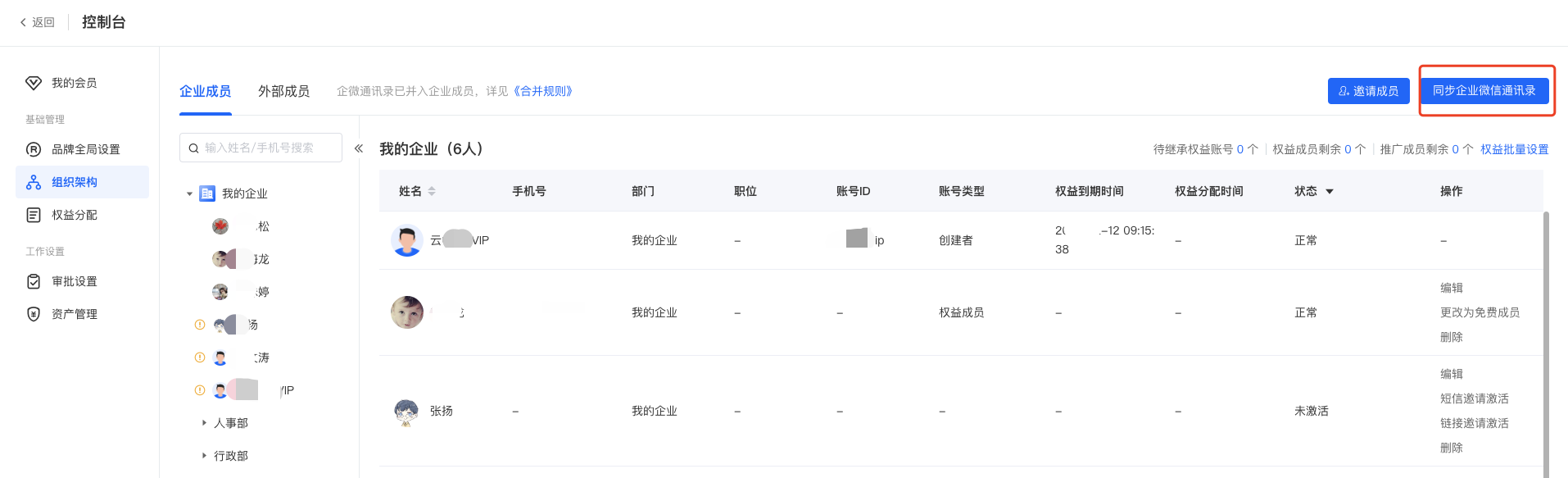The height and width of the screenshot is (478, 1568).
Task: Open 资产管理 shield icon
Action: pos(34,314)
